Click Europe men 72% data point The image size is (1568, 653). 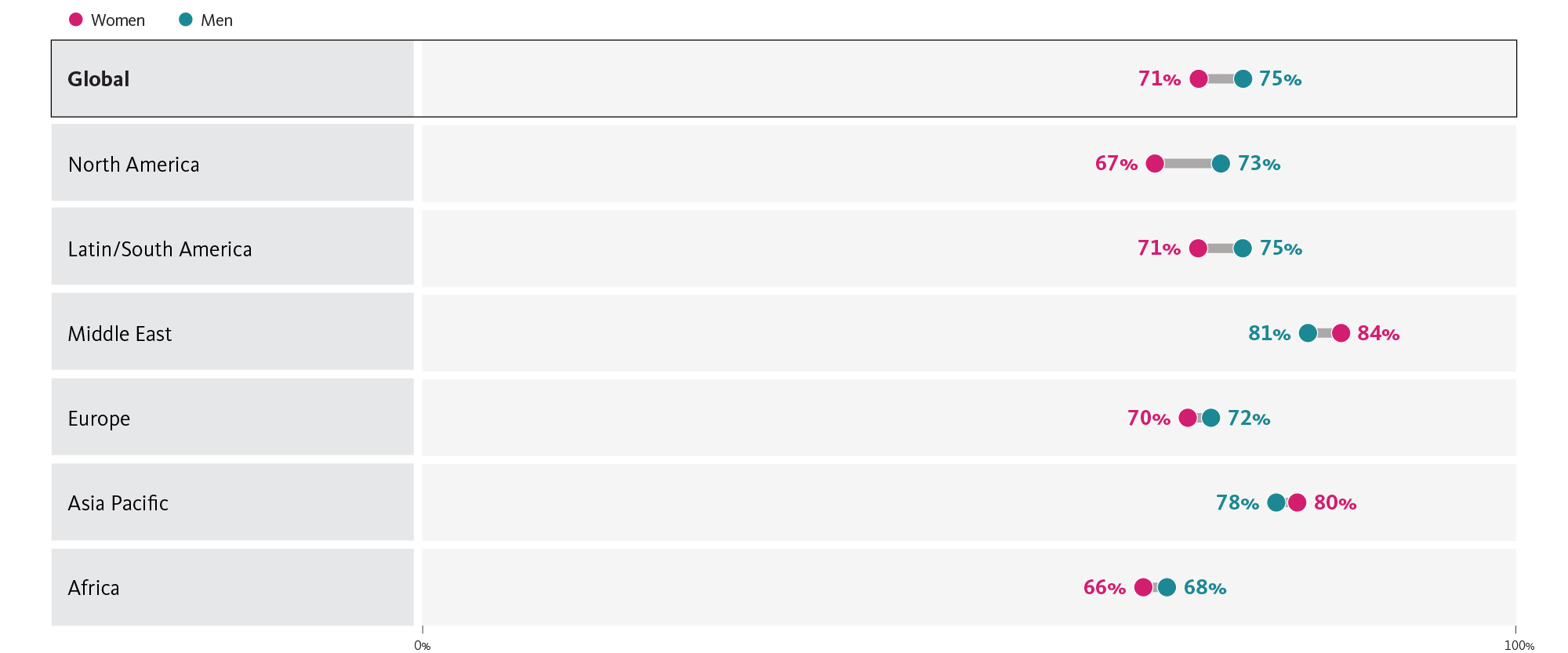[1211, 418]
